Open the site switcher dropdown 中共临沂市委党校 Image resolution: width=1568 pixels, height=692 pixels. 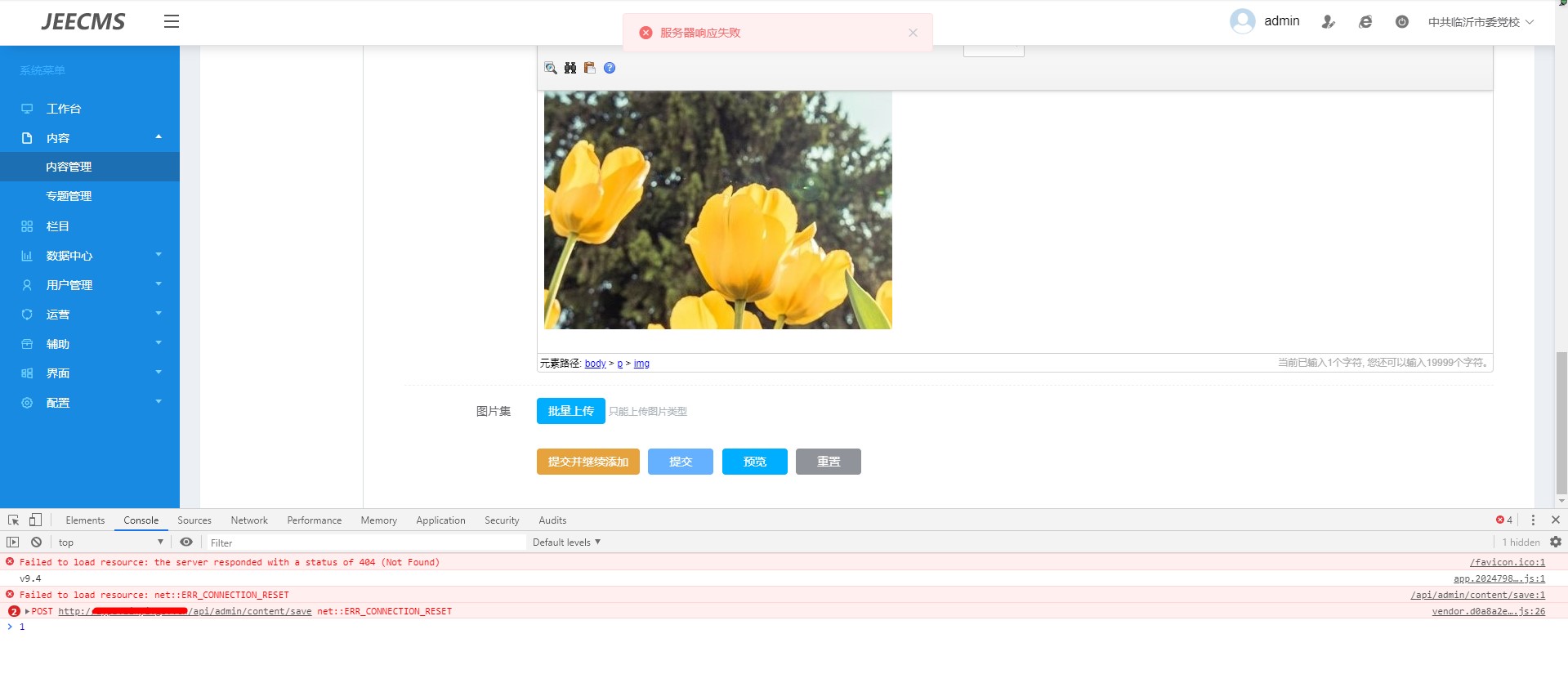(x=1481, y=22)
